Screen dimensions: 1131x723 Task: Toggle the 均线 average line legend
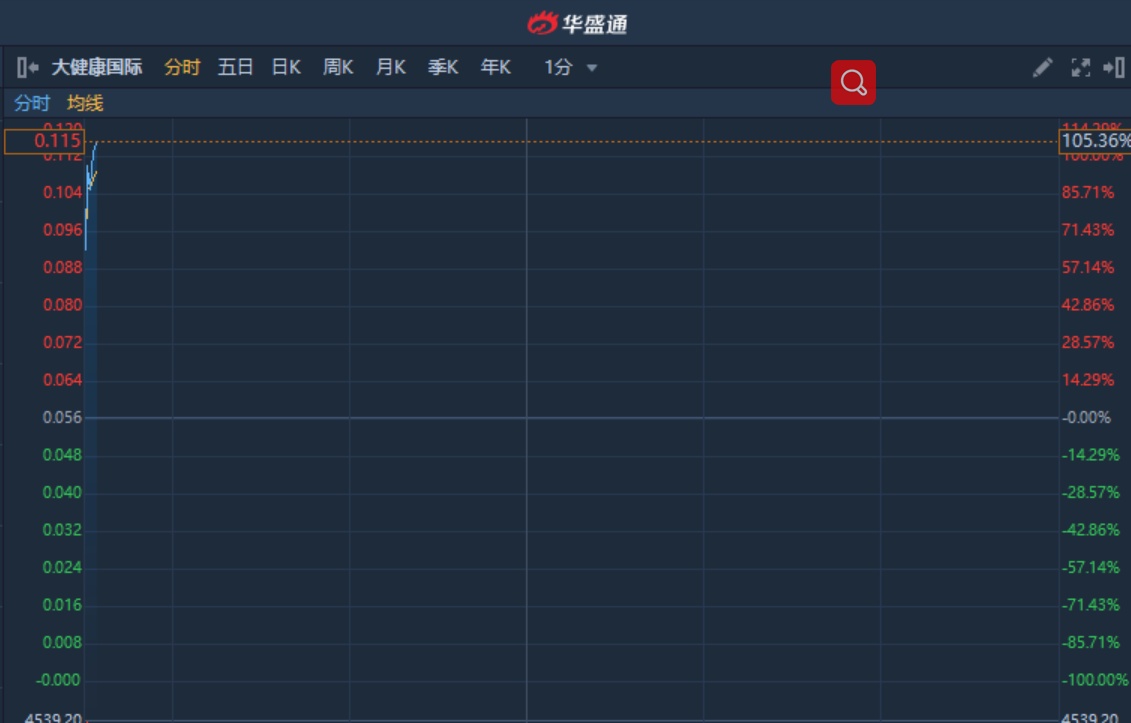pyautogui.click(x=85, y=103)
